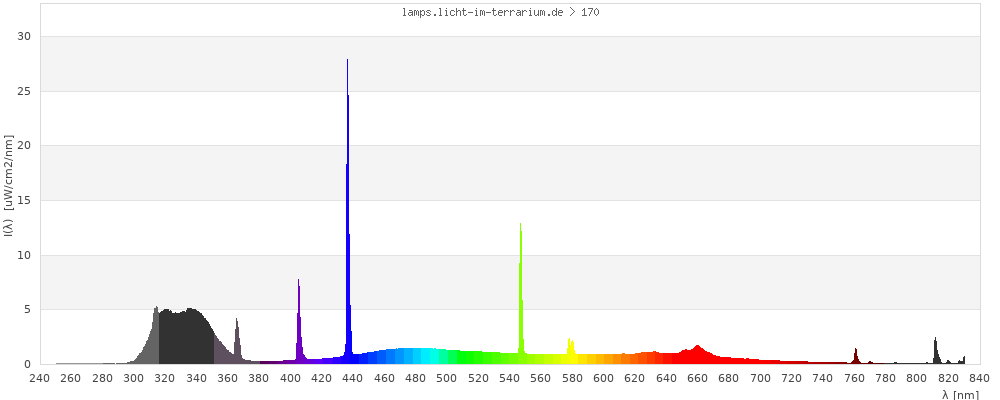Click the x-axis tick label '240'
This screenshot has height=400, width=1000.
40,378
